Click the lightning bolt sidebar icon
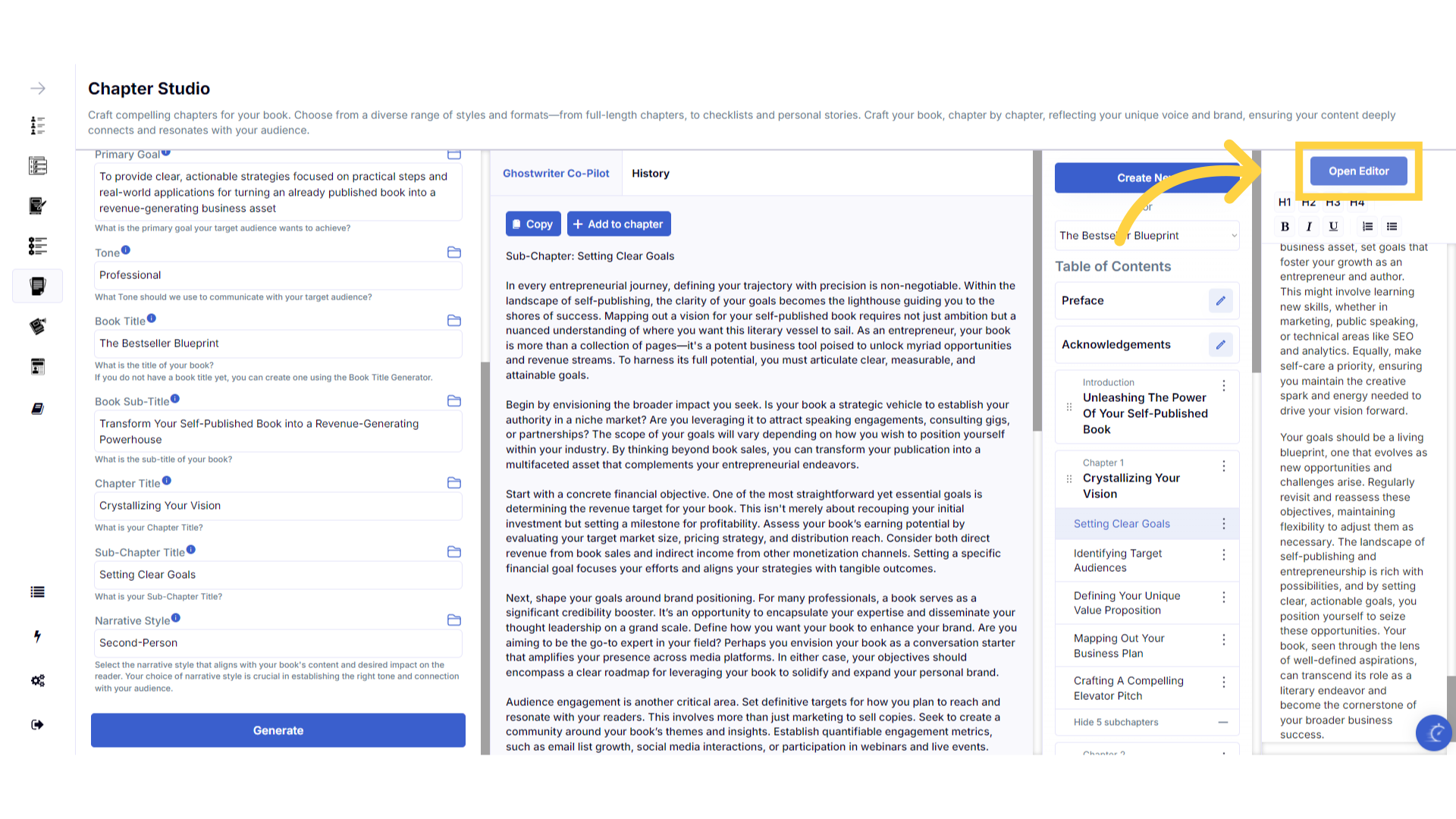Viewport: 1456px width, 819px height. click(37, 636)
